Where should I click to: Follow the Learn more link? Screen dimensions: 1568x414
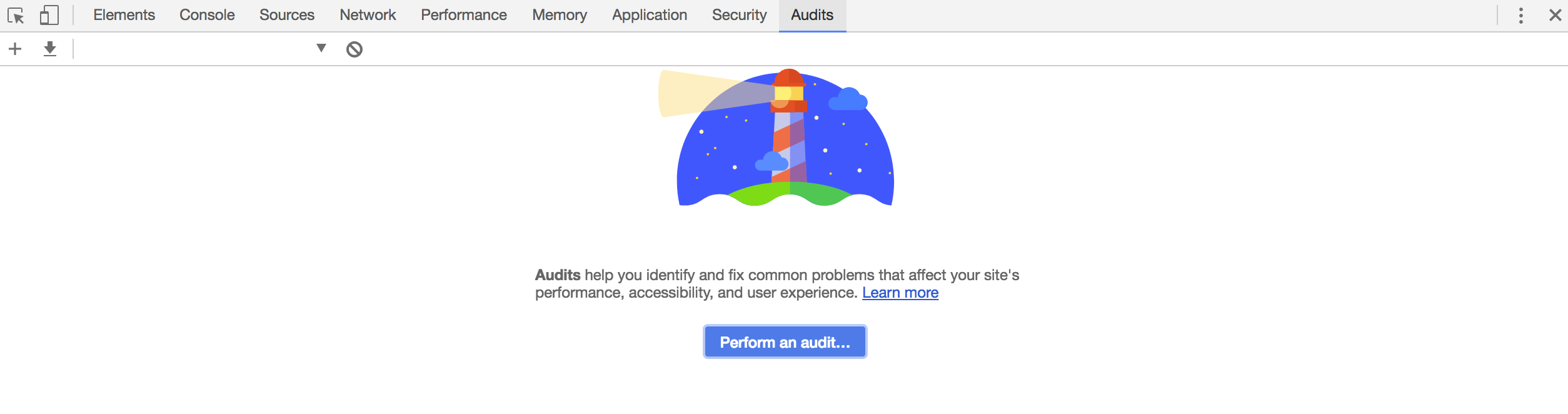(900, 293)
